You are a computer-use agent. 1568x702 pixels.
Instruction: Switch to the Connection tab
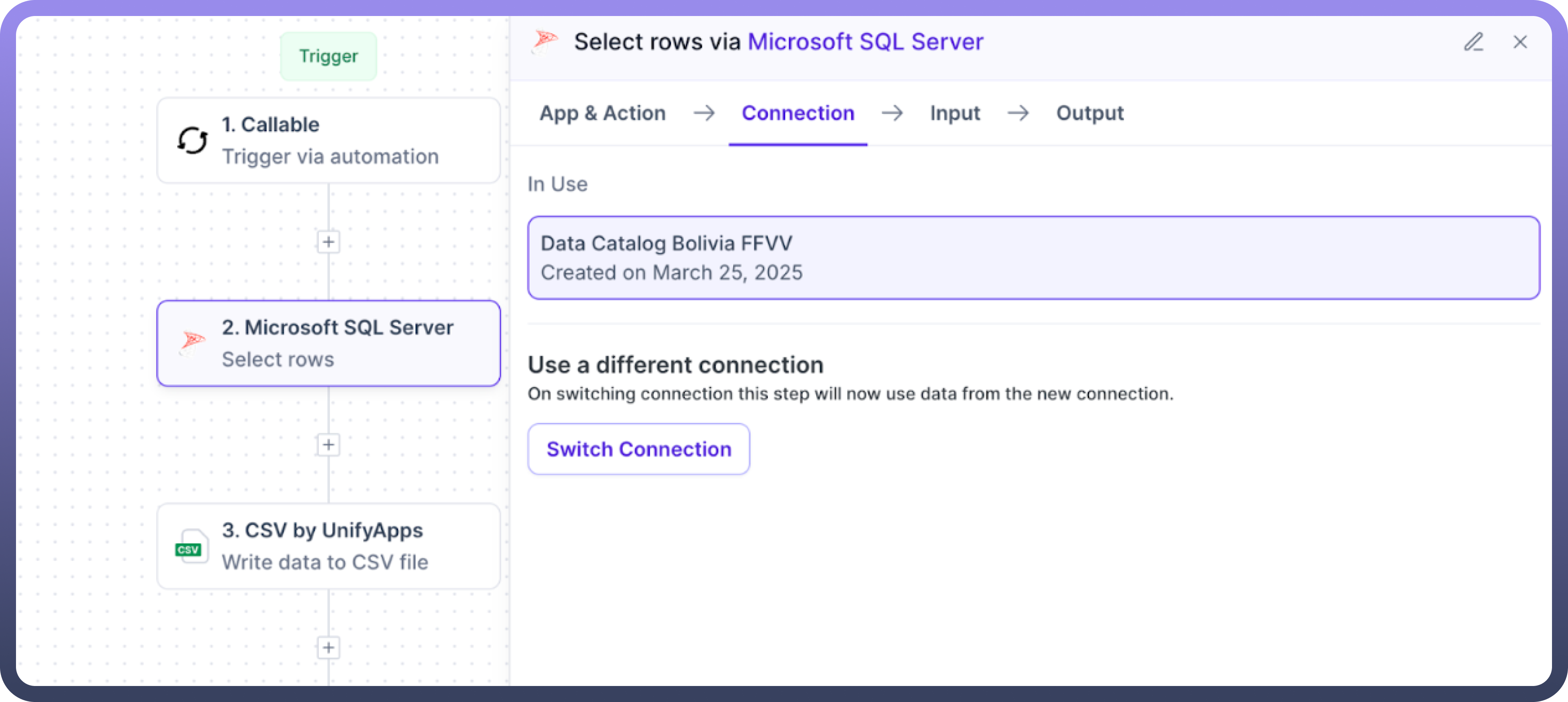(x=797, y=113)
